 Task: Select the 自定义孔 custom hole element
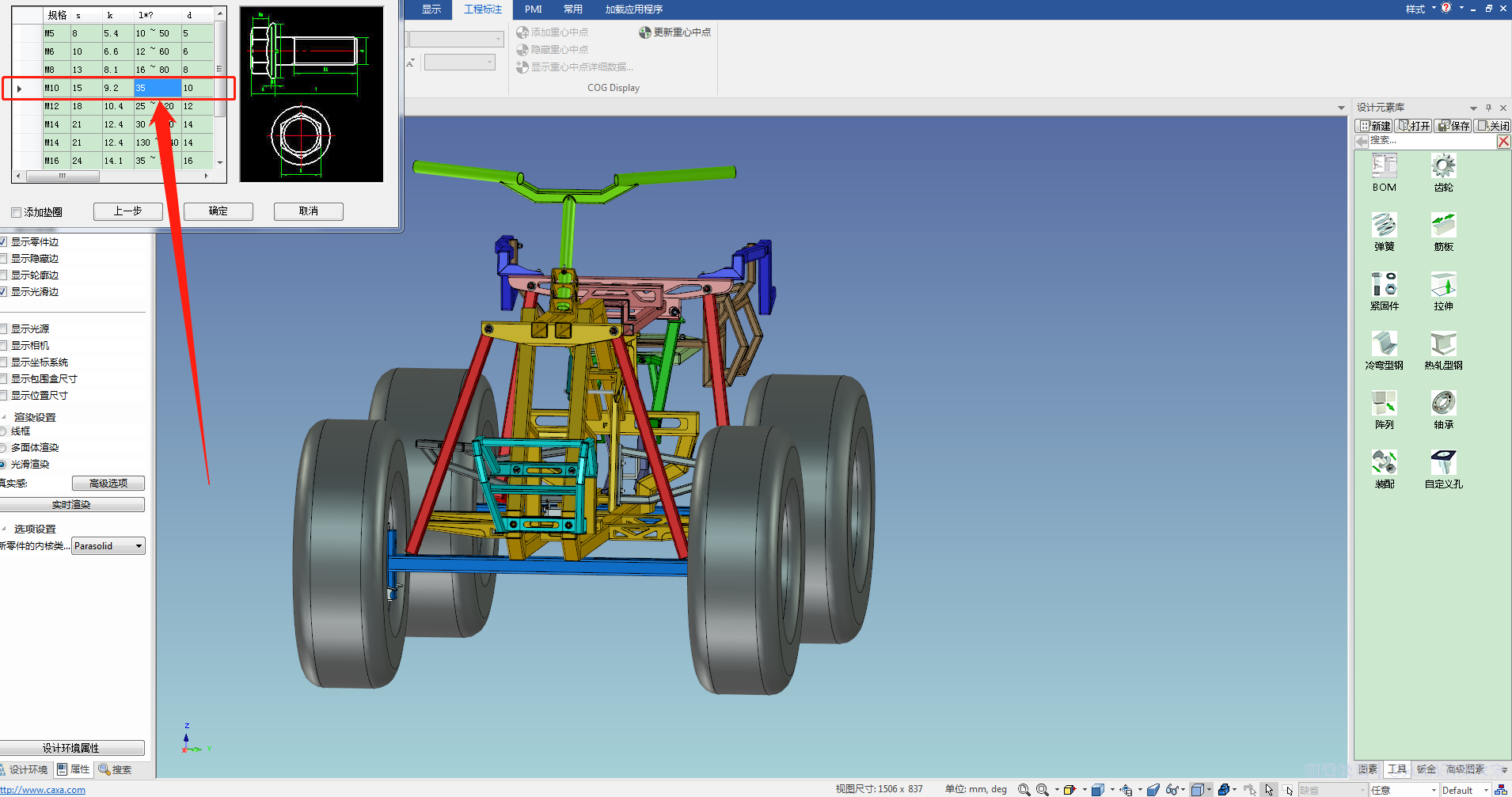[1443, 469]
